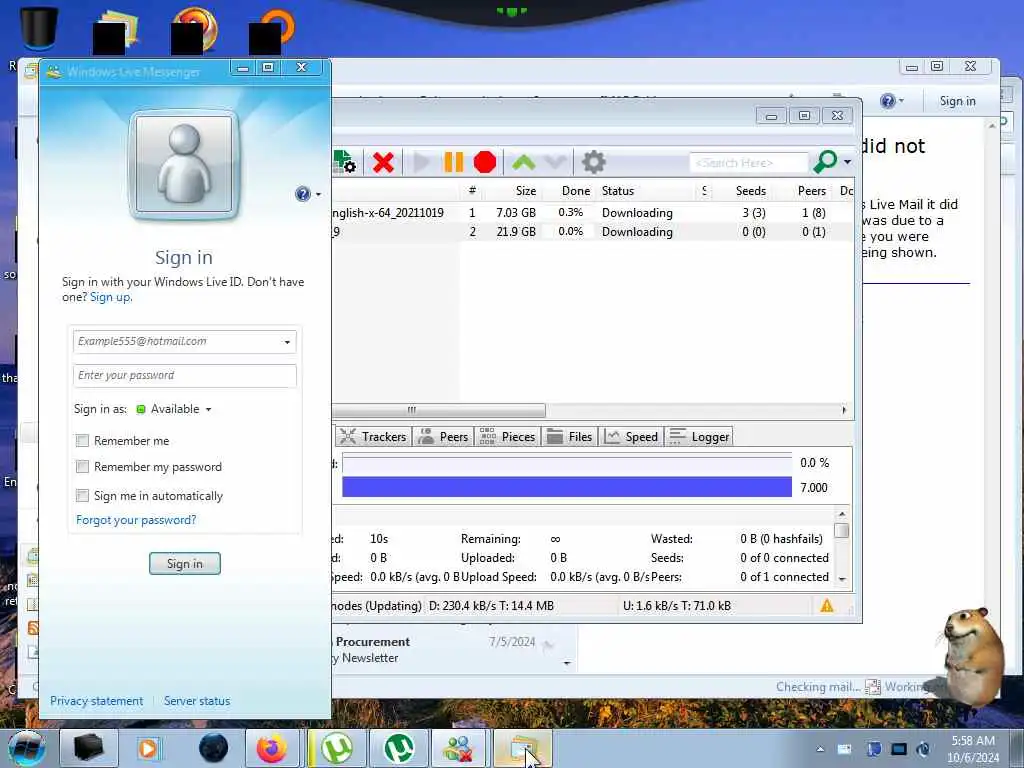Select the 7.03 GB torrent row

click(592, 213)
